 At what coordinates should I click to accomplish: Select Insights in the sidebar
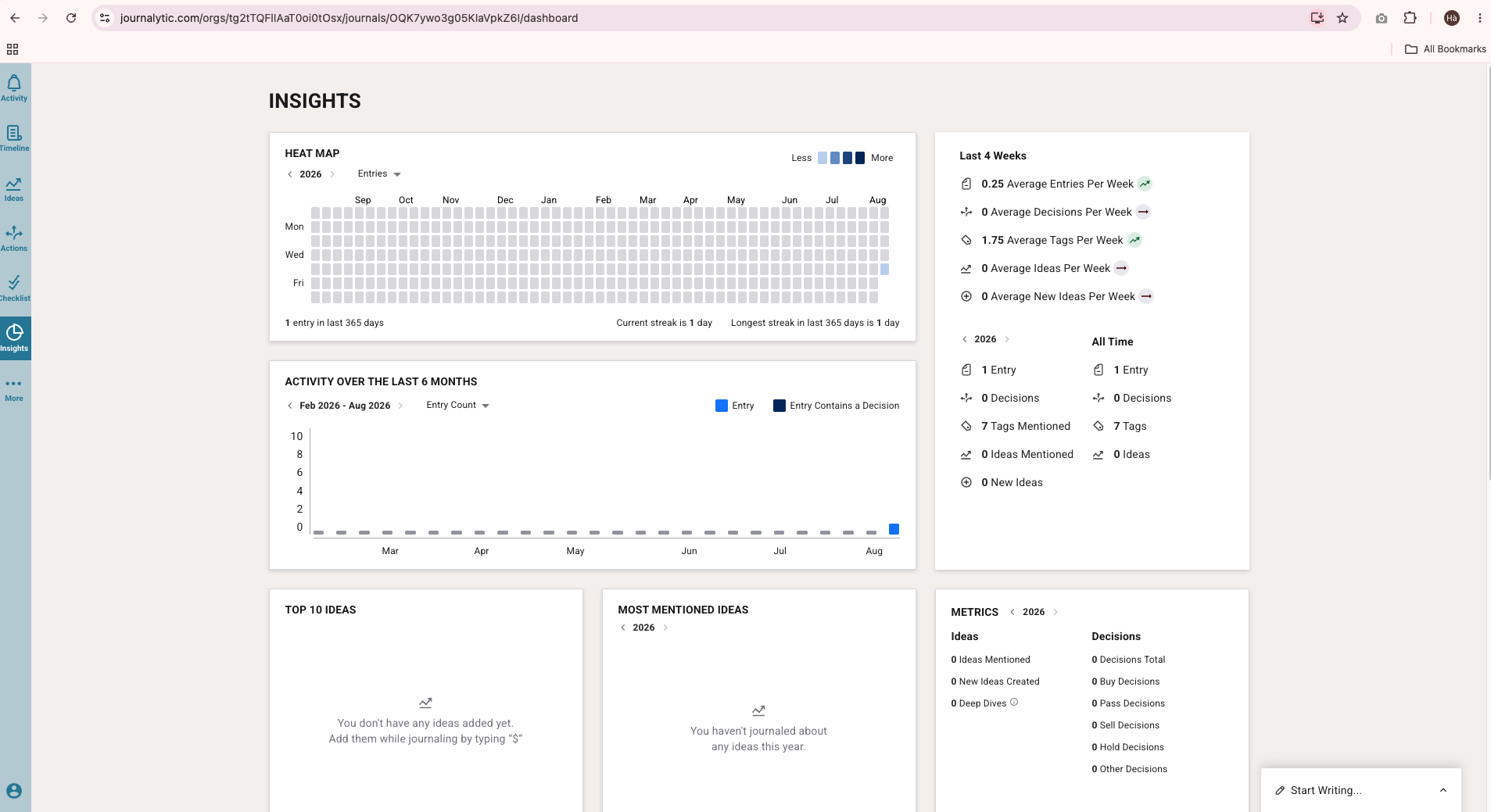click(14, 338)
